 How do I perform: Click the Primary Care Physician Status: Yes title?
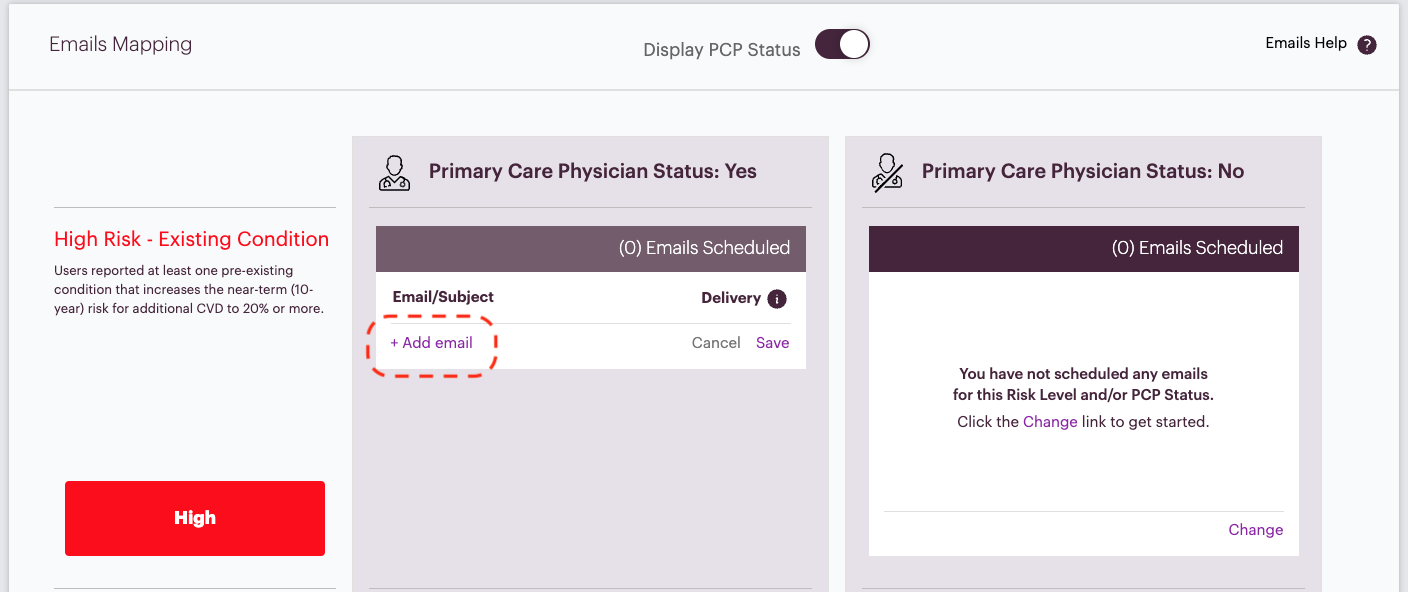(x=593, y=171)
